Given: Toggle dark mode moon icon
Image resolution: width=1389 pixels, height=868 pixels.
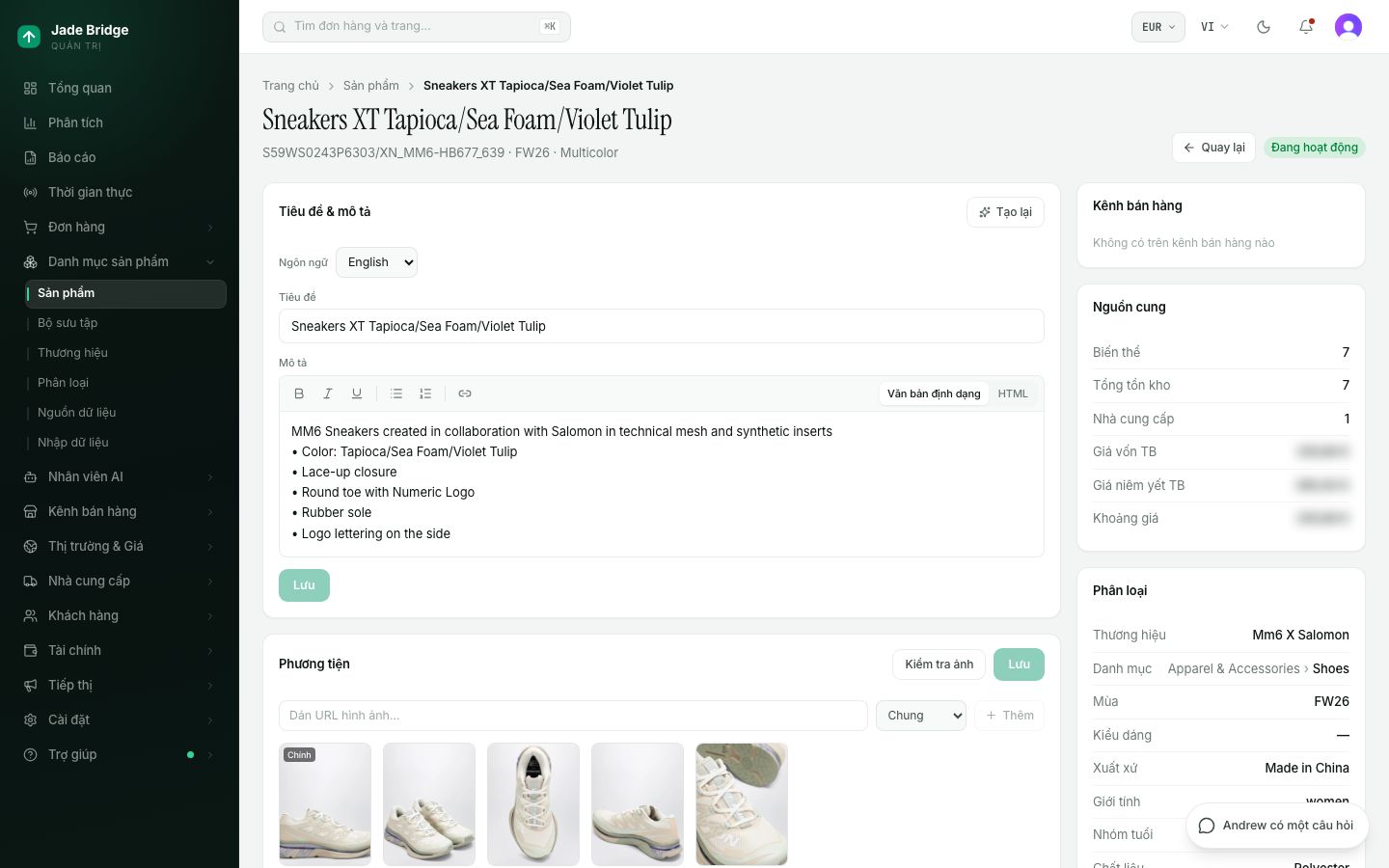Looking at the screenshot, I should [1264, 27].
